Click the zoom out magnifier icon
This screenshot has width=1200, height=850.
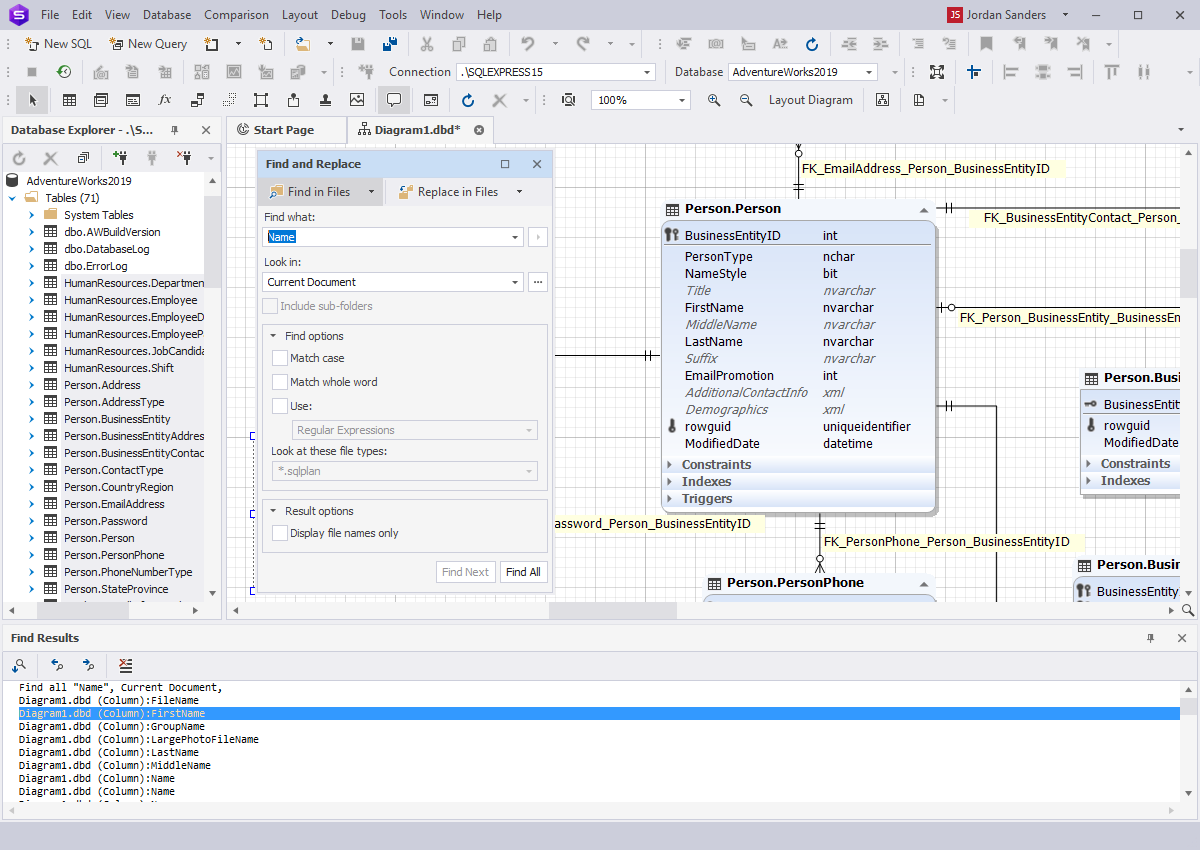click(746, 100)
